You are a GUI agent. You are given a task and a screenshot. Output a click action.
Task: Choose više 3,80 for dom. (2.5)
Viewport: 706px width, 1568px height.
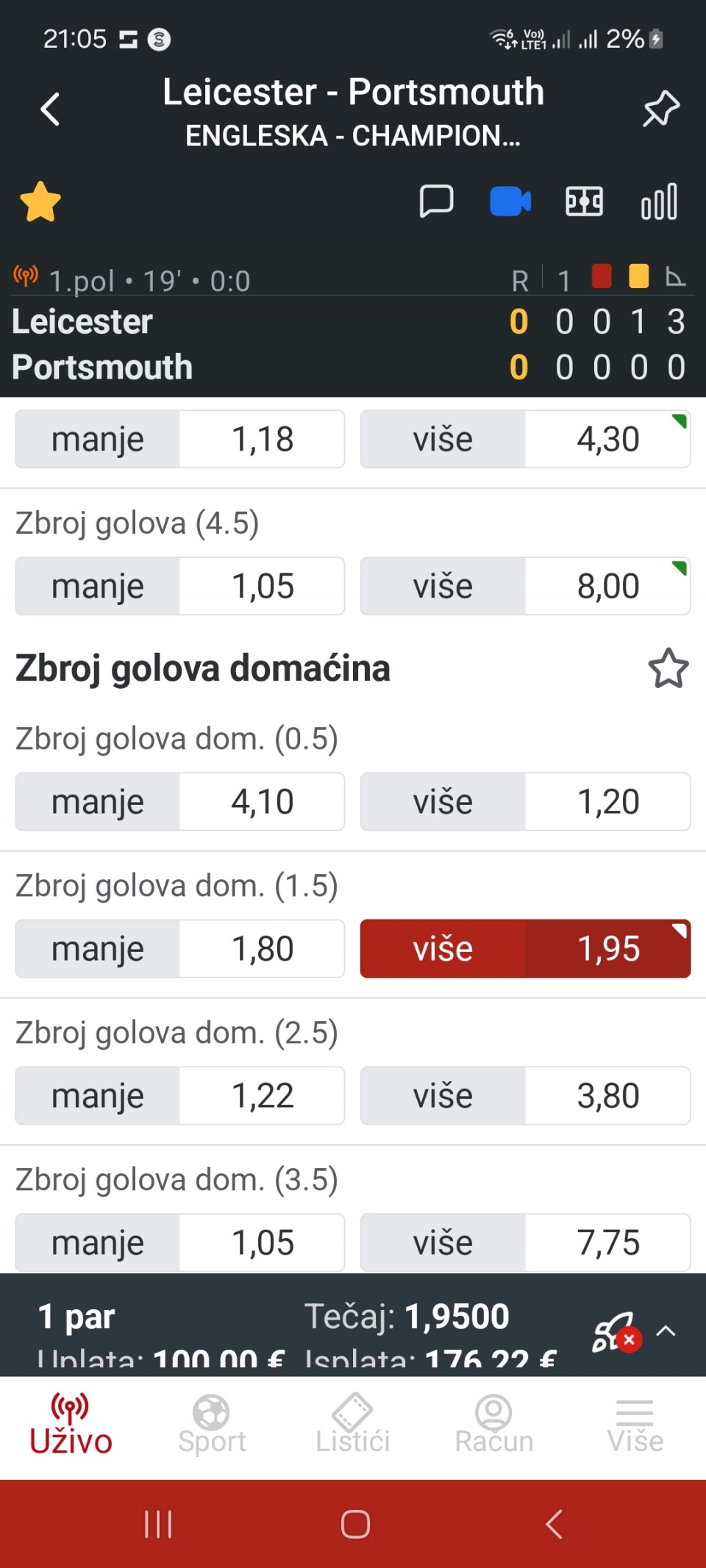[525, 1095]
